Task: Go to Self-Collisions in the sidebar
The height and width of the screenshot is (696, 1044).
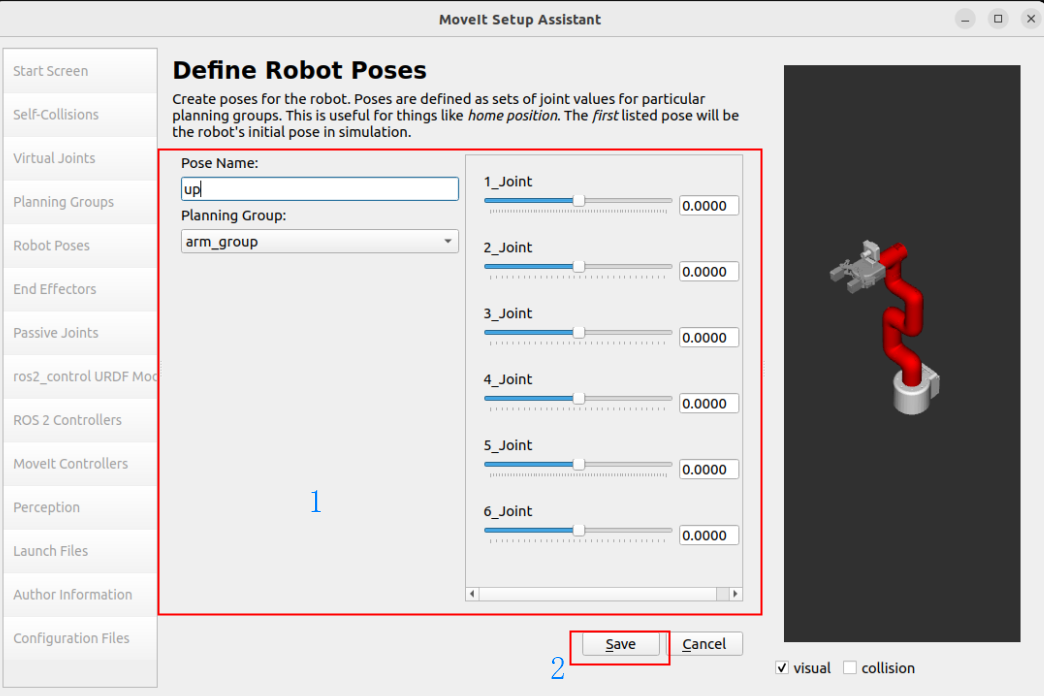Action: tap(80, 115)
